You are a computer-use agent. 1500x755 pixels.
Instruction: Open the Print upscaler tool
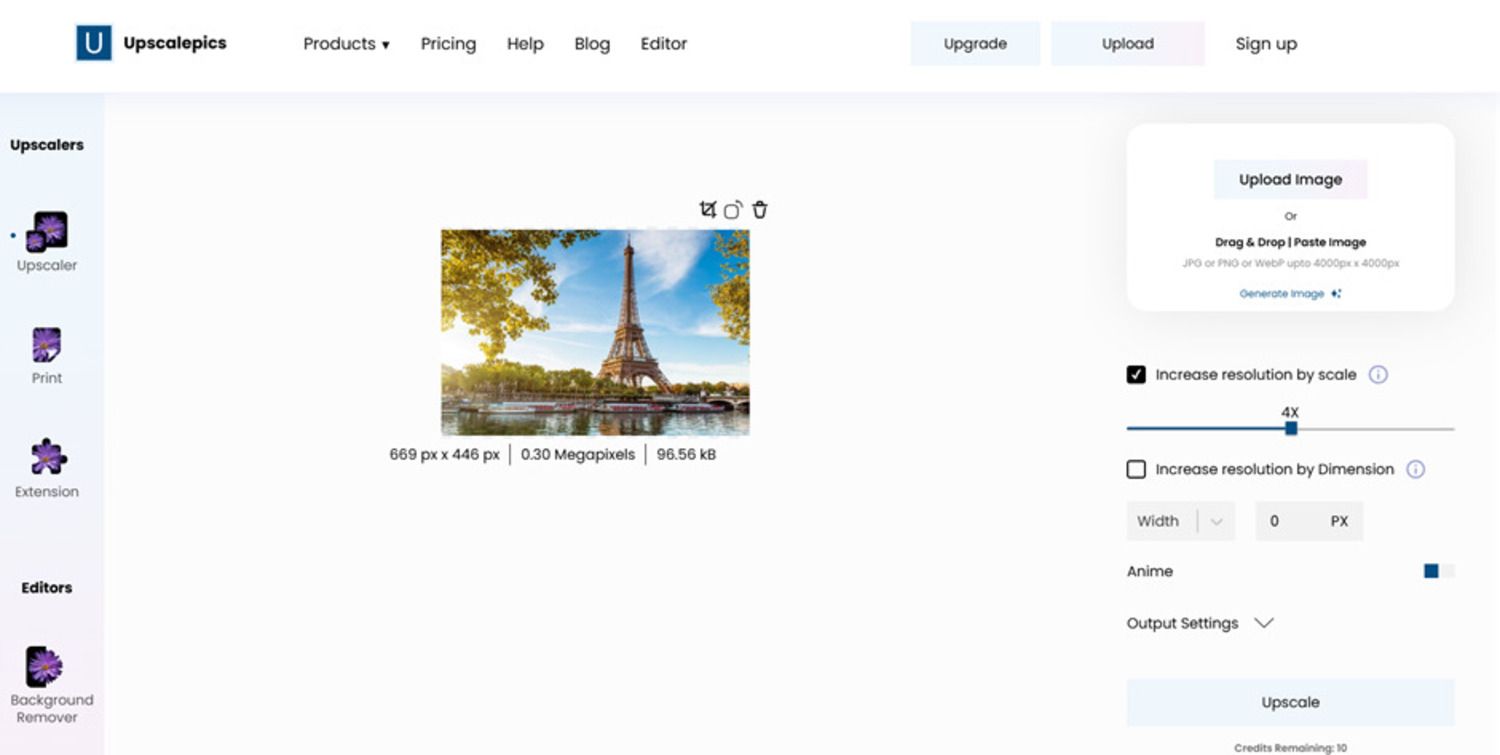pyautogui.click(x=46, y=346)
